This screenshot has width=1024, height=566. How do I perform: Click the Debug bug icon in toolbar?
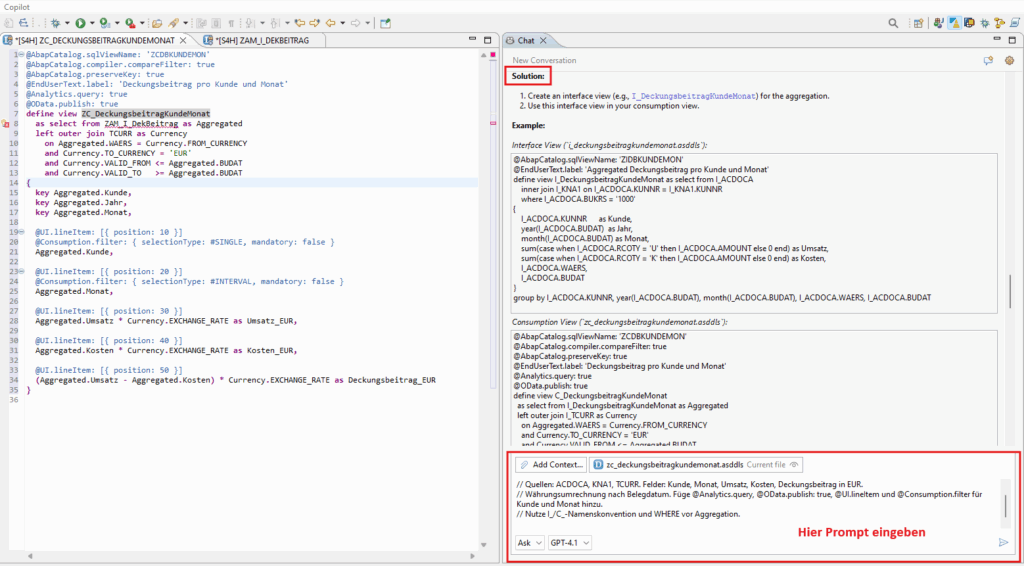[x=56, y=22]
